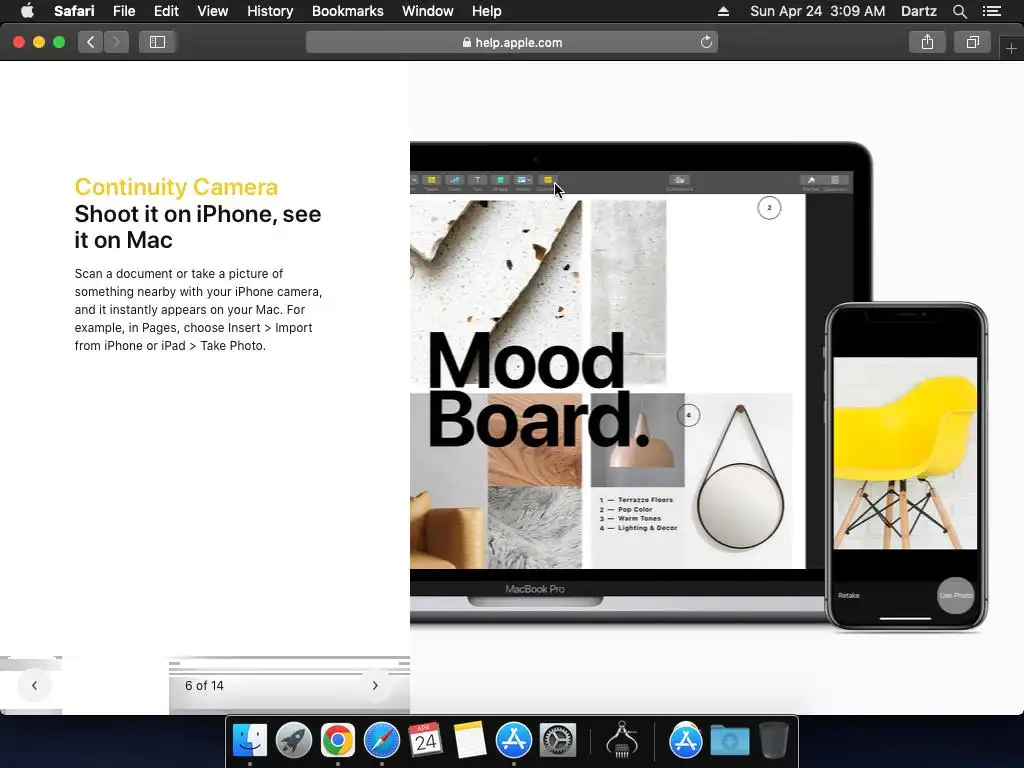Open Spotlight search
The width and height of the screenshot is (1024, 768).
959,11
